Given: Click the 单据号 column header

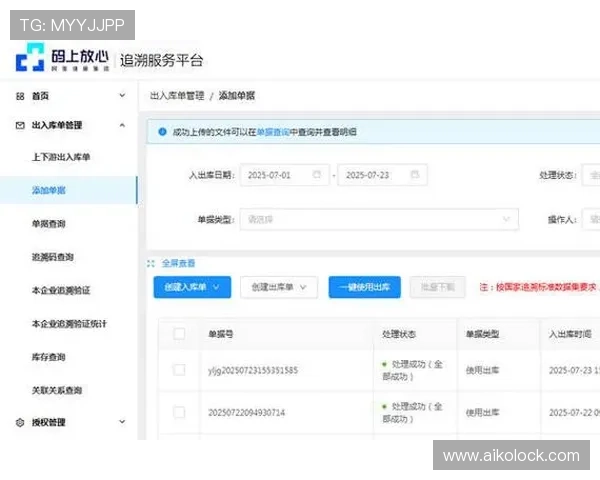Looking at the screenshot, I should 221,334.
